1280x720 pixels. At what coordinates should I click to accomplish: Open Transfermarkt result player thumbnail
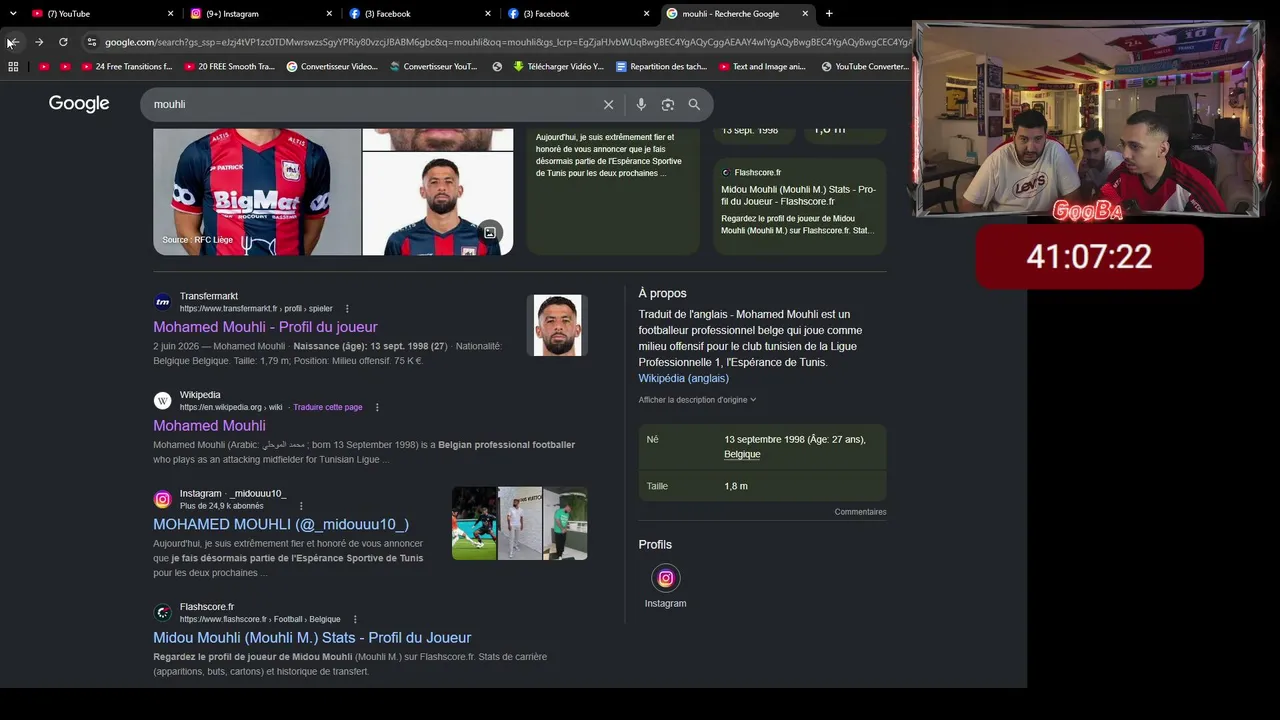[x=557, y=325]
